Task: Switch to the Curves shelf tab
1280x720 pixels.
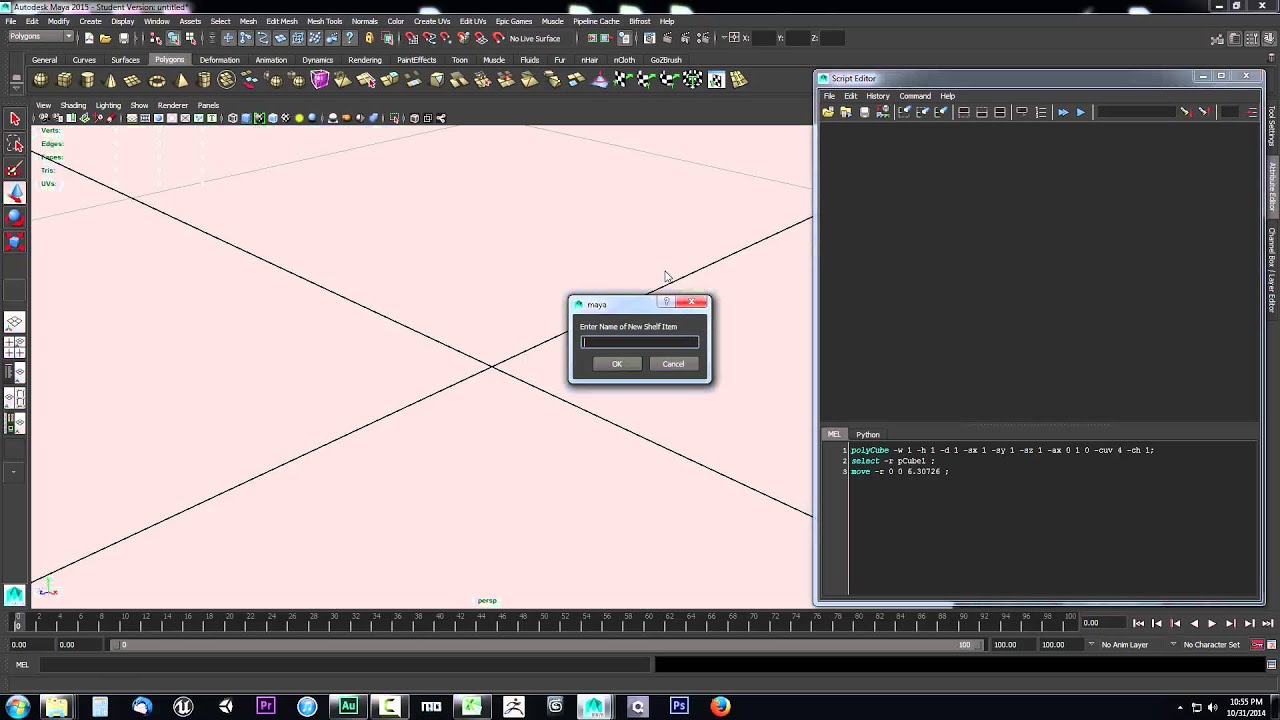Action: click(84, 60)
